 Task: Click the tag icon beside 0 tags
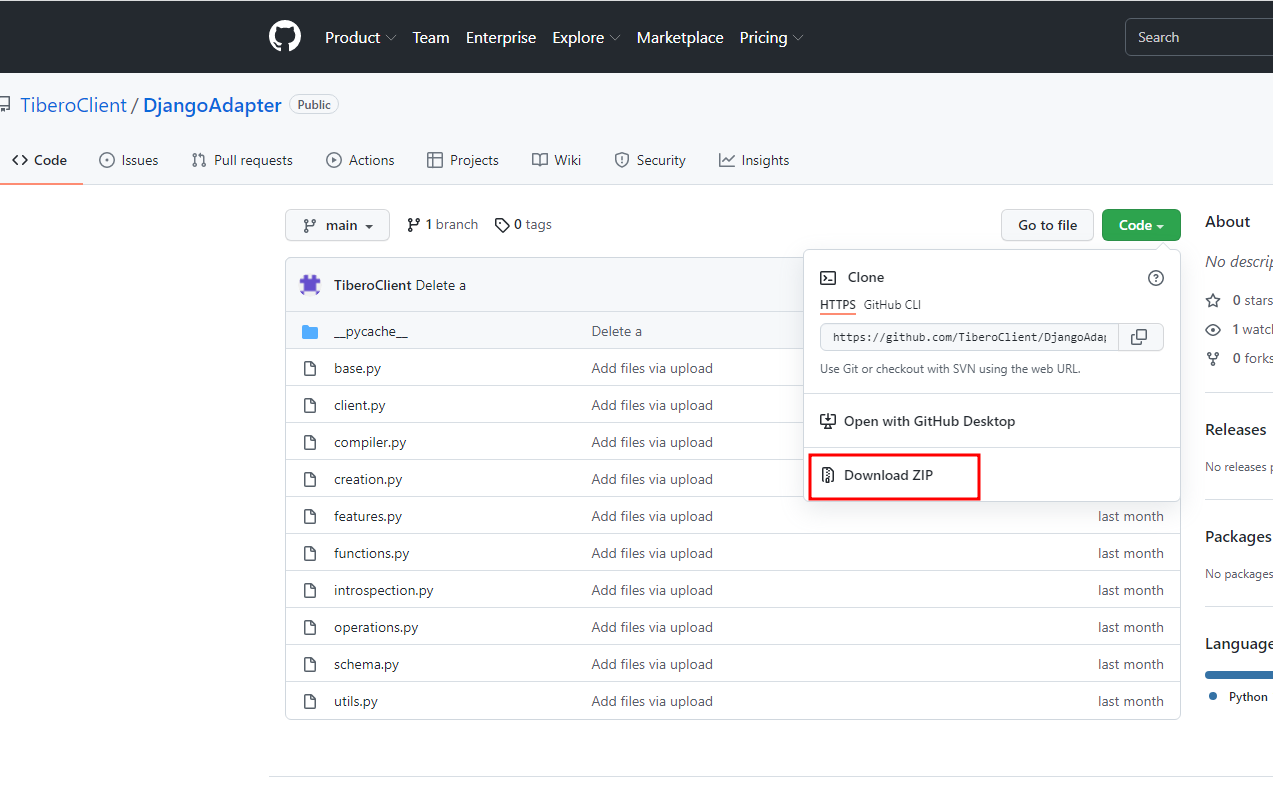(502, 225)
